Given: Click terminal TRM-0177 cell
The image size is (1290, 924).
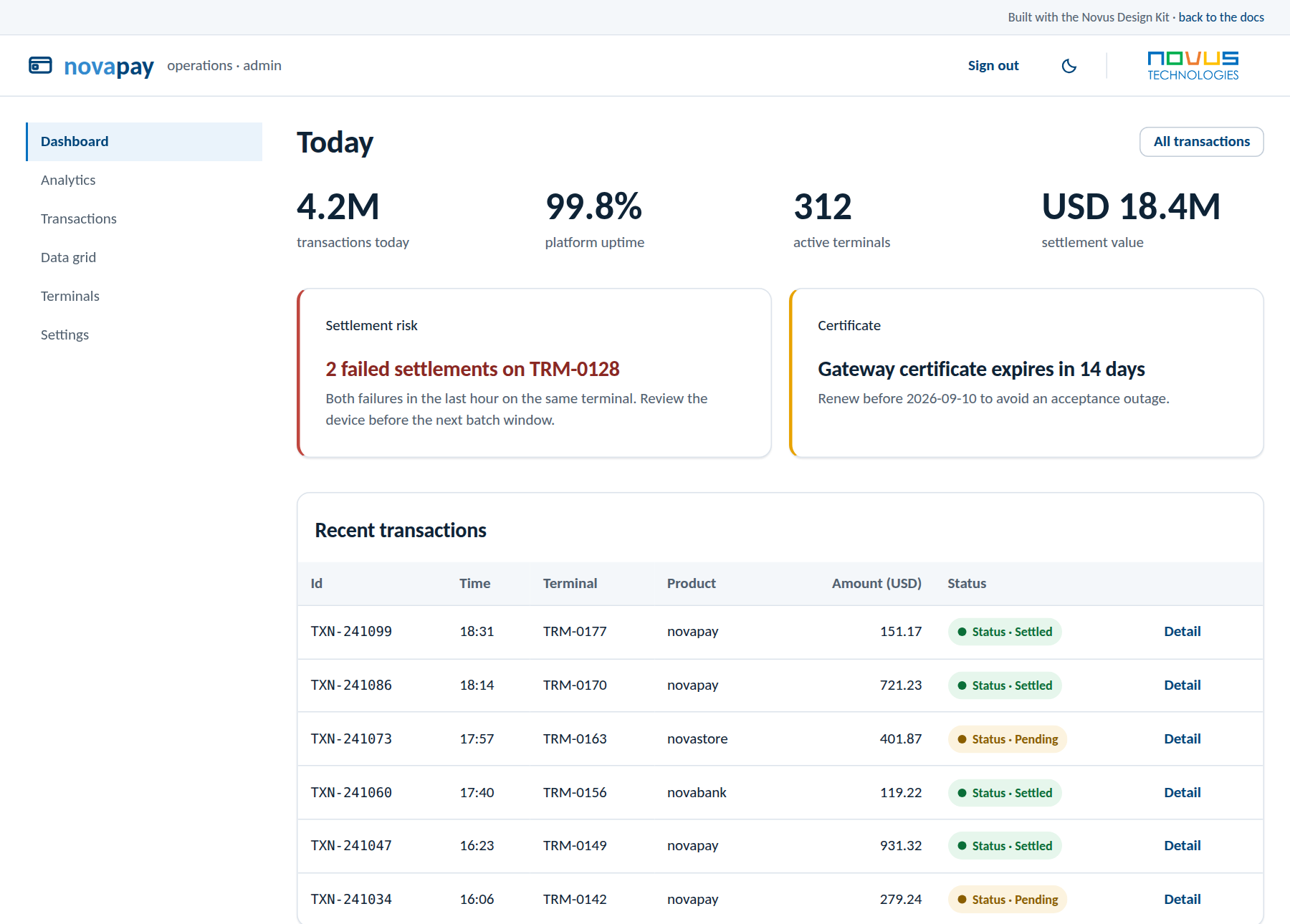Looking at the screenshot, I should [x=575, y=632].
